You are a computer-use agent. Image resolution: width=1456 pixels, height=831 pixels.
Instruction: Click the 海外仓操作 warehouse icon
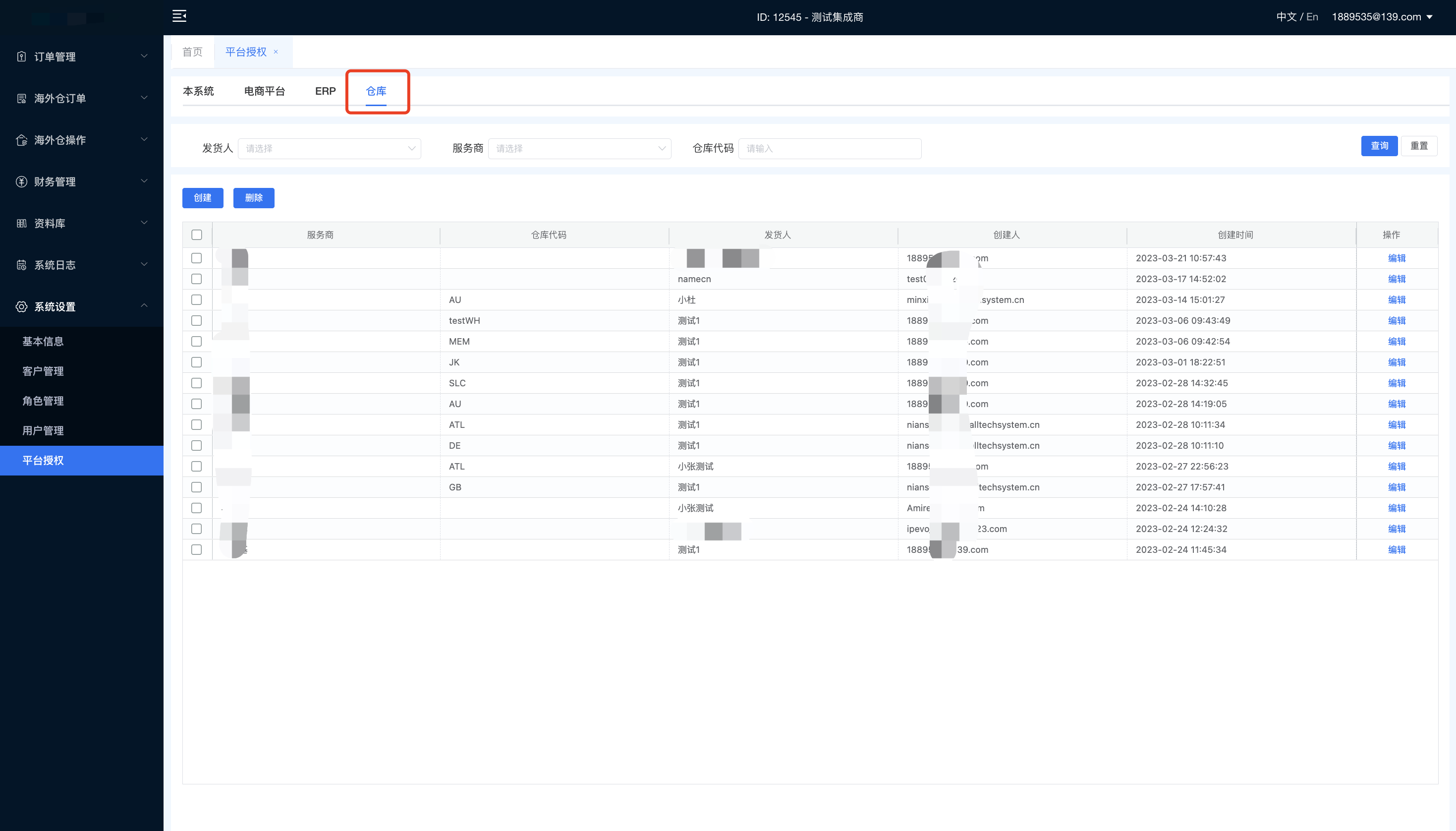click(22, 140)
